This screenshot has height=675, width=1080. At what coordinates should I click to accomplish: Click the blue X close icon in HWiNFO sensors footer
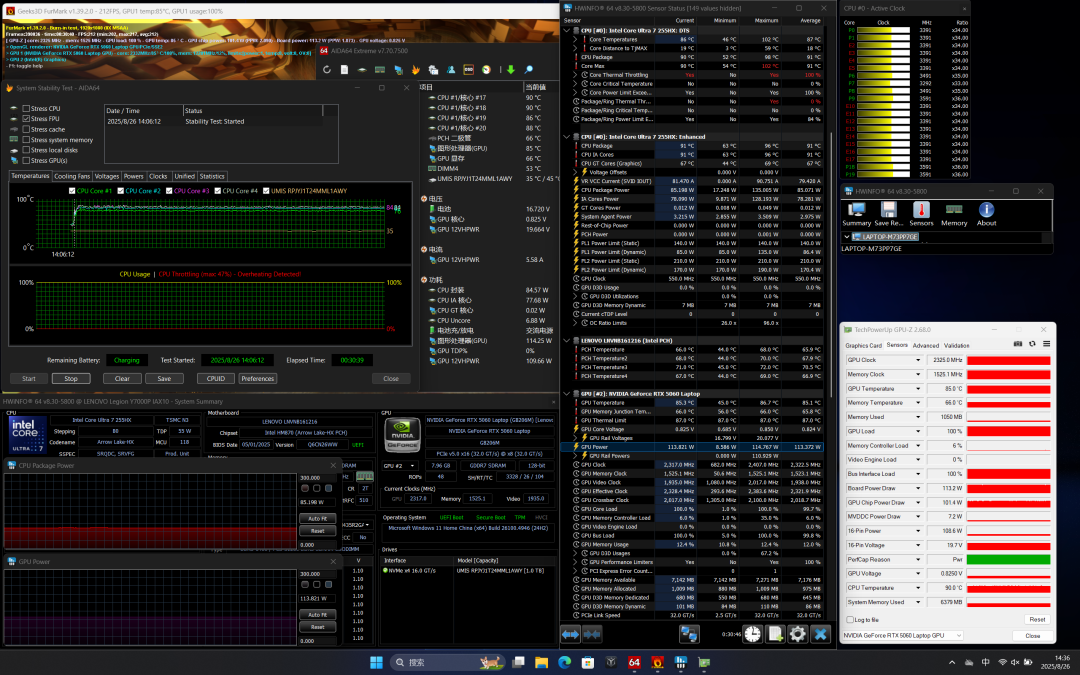point(820,634)
